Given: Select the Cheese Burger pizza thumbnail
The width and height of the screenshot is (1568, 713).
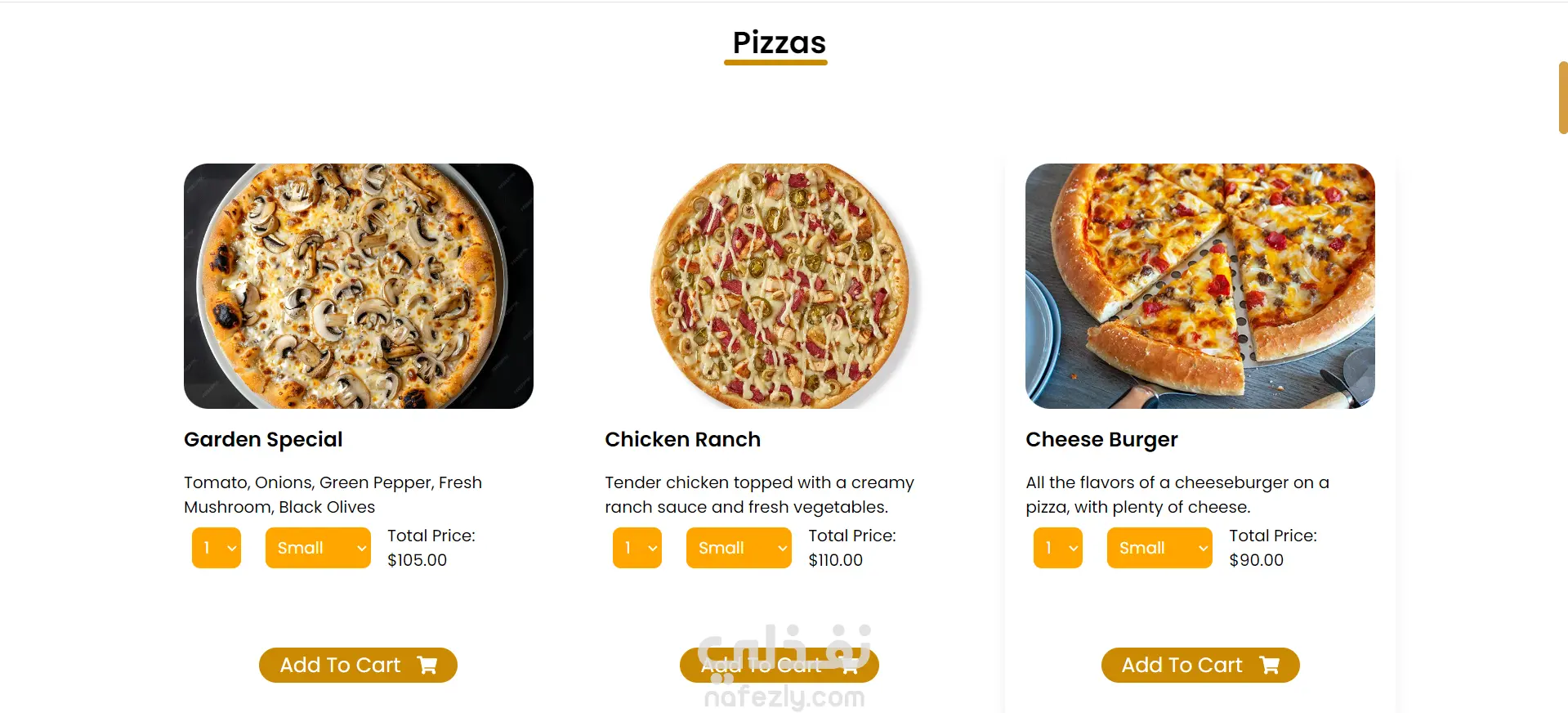Looking at the screenshot, I should (1200, 286).
